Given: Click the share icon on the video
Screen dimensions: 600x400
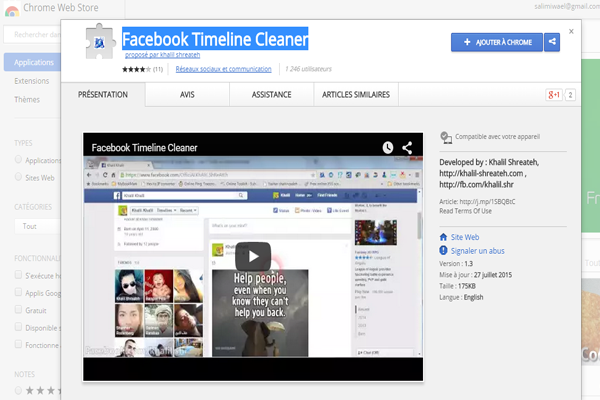Looking at the screenshot, I should click(x=407, y=147).
